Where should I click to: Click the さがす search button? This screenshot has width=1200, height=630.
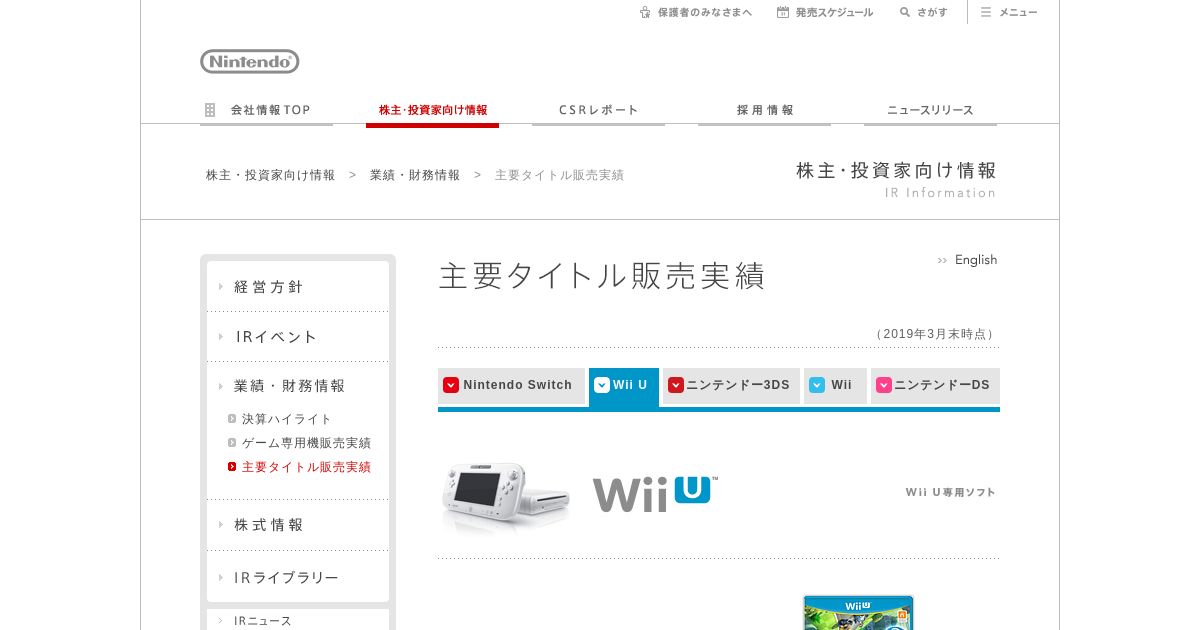(923, 12)
